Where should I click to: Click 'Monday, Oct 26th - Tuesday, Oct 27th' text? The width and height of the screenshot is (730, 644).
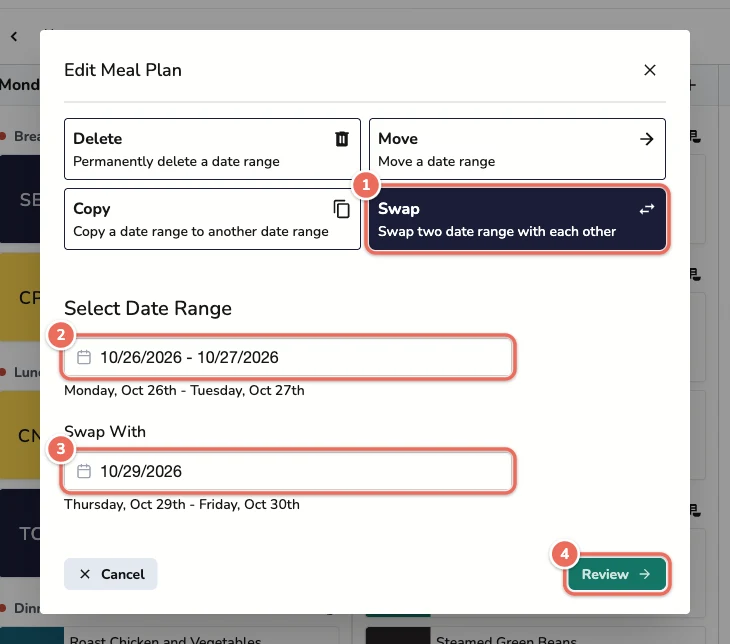tap(184, 390)
